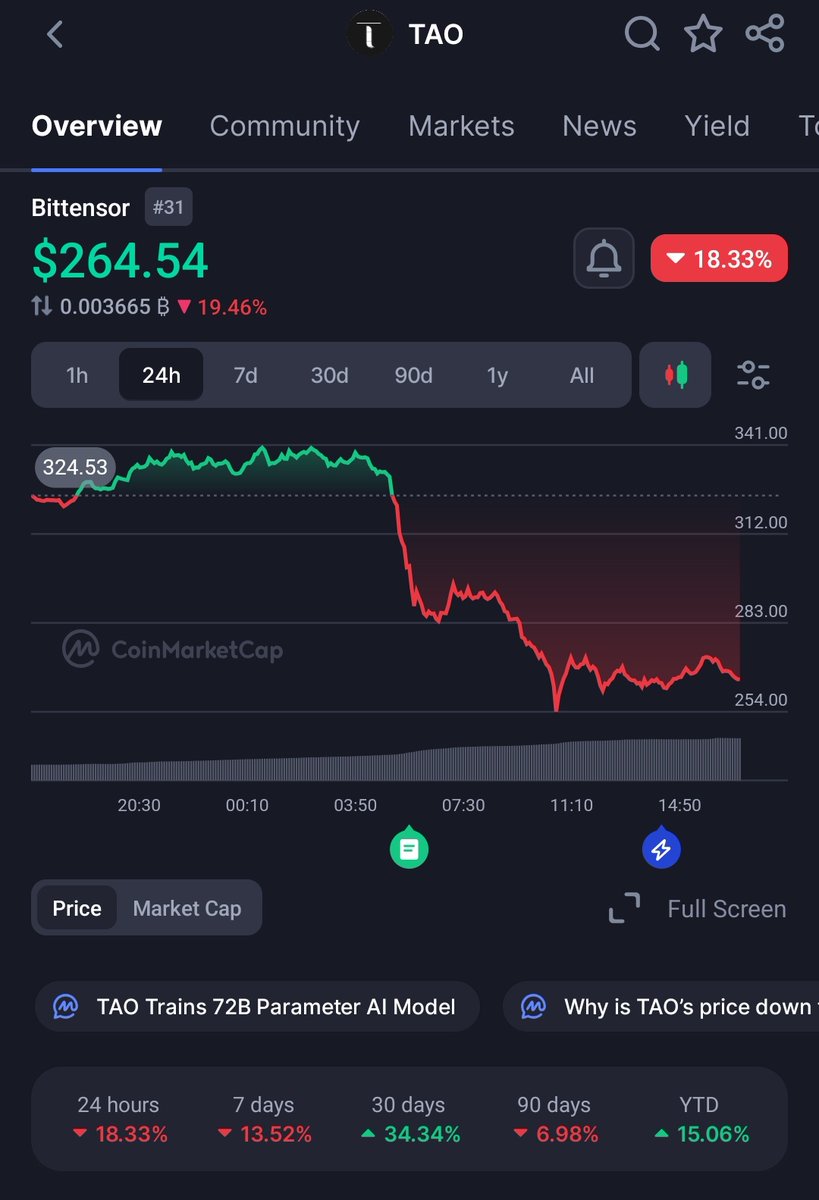Switch to the Markets tab

(461, 126)
